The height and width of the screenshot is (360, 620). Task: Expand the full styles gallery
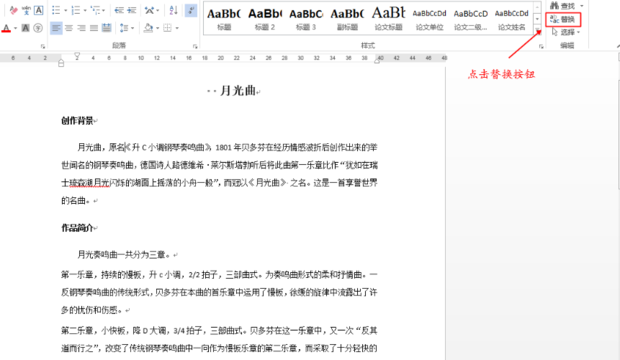tap(537, 29)
